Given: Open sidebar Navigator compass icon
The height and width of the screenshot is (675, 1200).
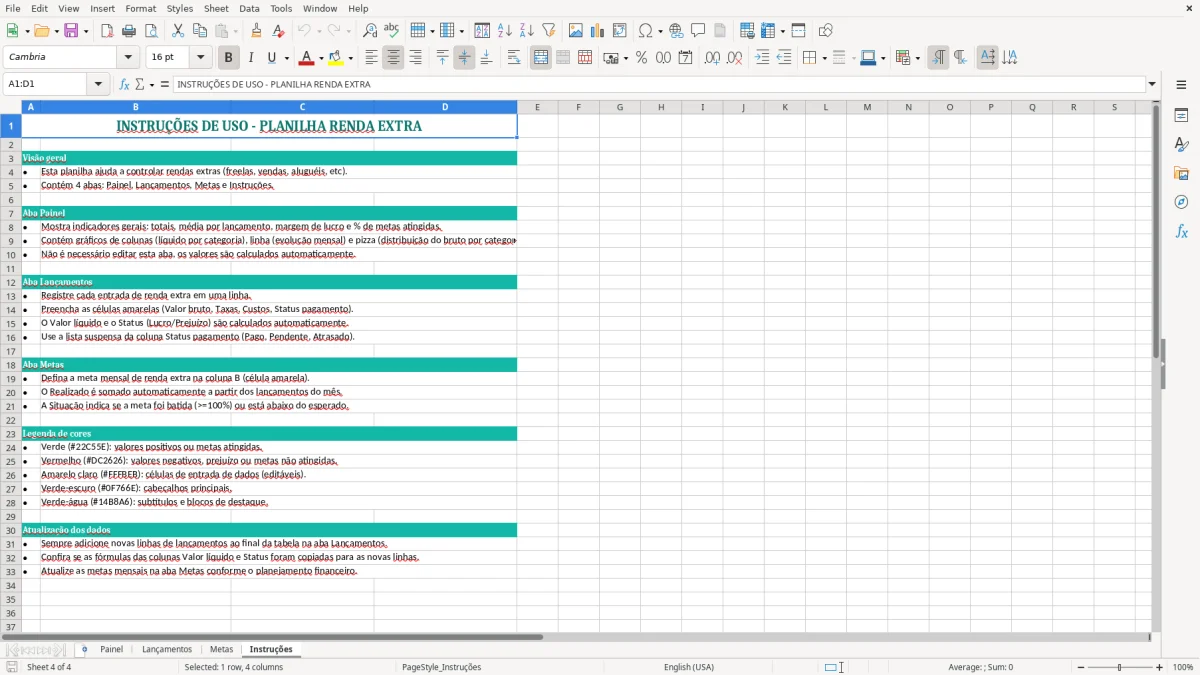Looking at the screenshot, I should click(x=1181, y=202).
